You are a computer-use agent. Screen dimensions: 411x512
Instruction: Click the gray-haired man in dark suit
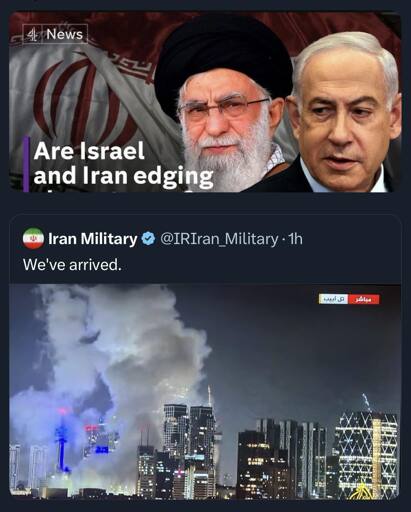[345, 113]
